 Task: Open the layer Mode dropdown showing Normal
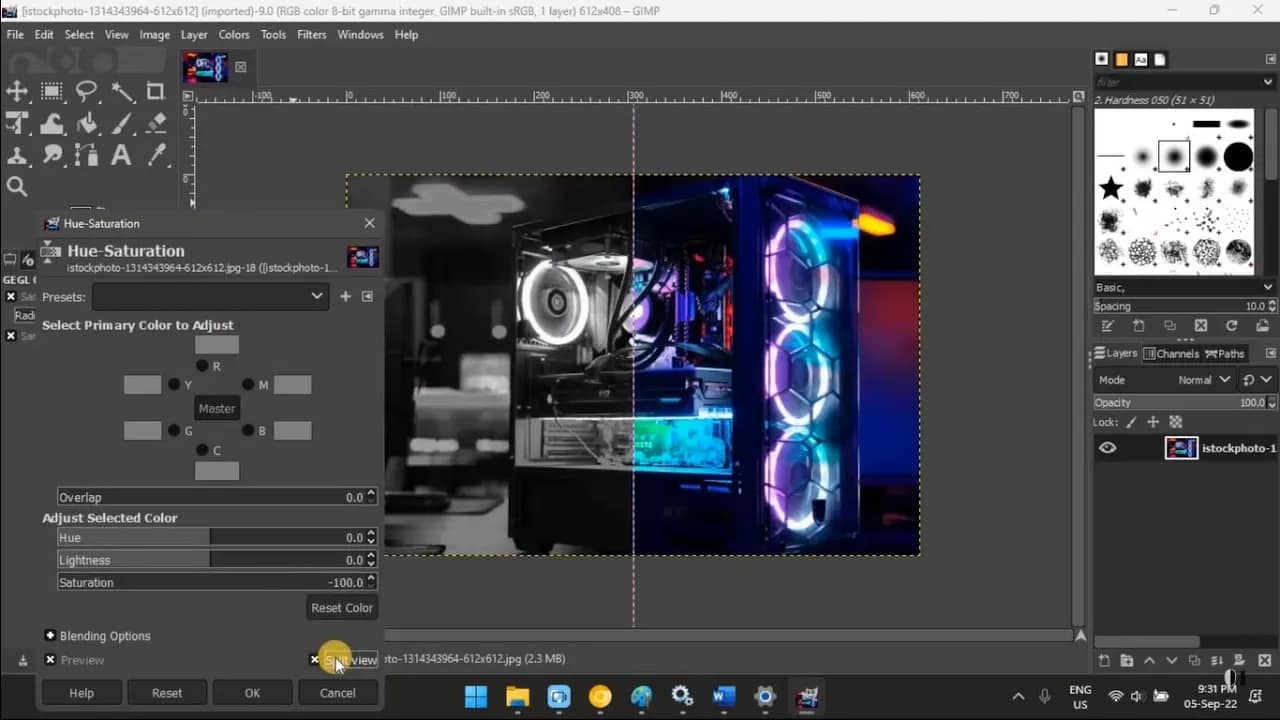point(1205,379)
